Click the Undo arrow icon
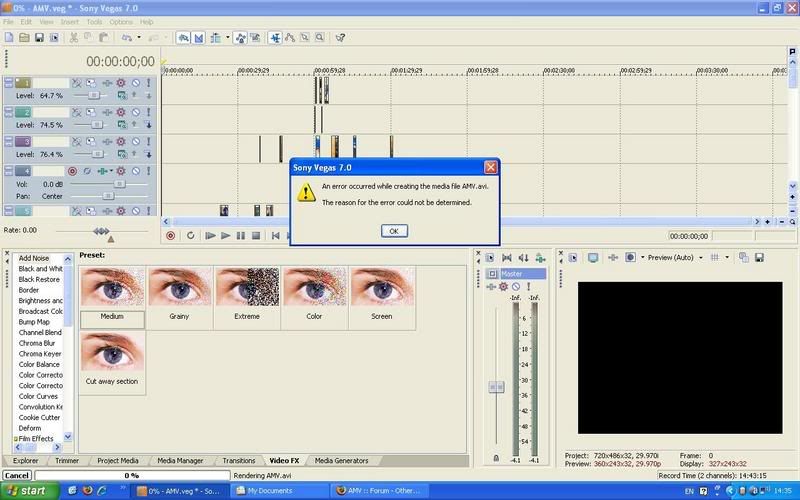This screenshot has width=800, height=500. pyautogui.click(x=127, y=37)
